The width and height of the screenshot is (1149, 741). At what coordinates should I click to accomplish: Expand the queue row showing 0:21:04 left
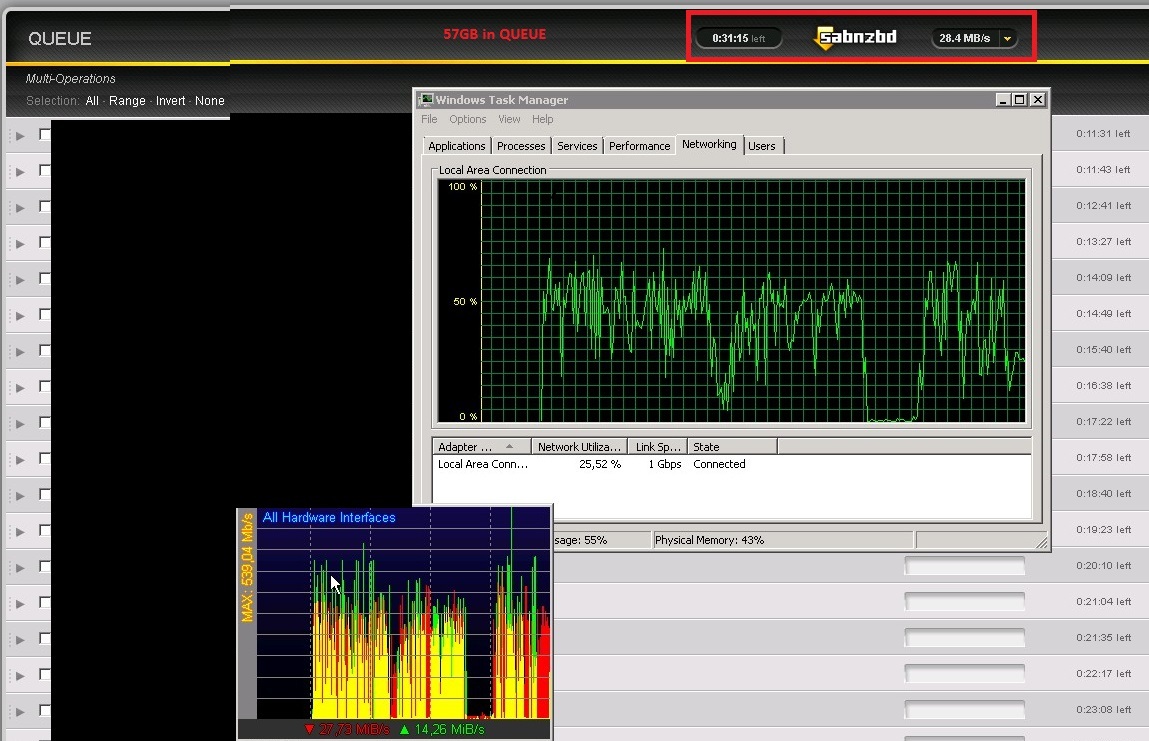point(21,603)
